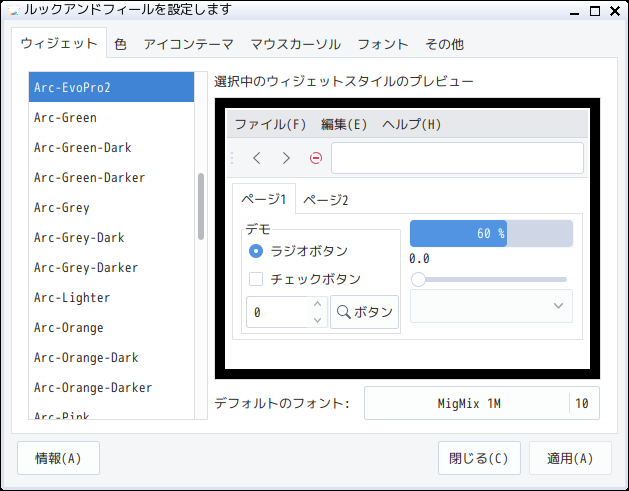Screen dimensions: 629x491
Task: Switch to the ウィジェット tab
Action: 59,43
